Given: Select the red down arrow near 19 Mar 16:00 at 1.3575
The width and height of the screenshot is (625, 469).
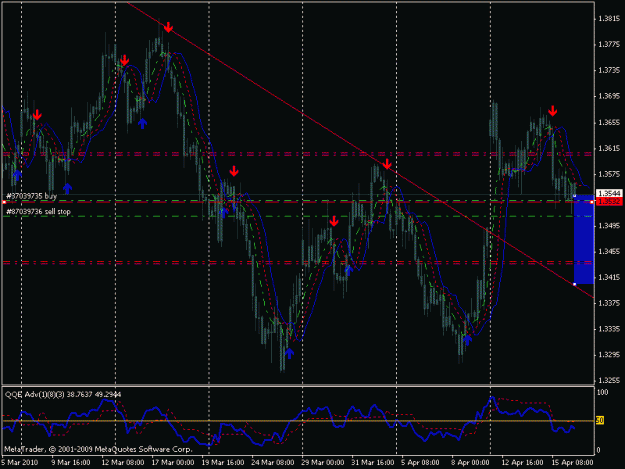Looking at the screenshot, I should click(234, 171).
